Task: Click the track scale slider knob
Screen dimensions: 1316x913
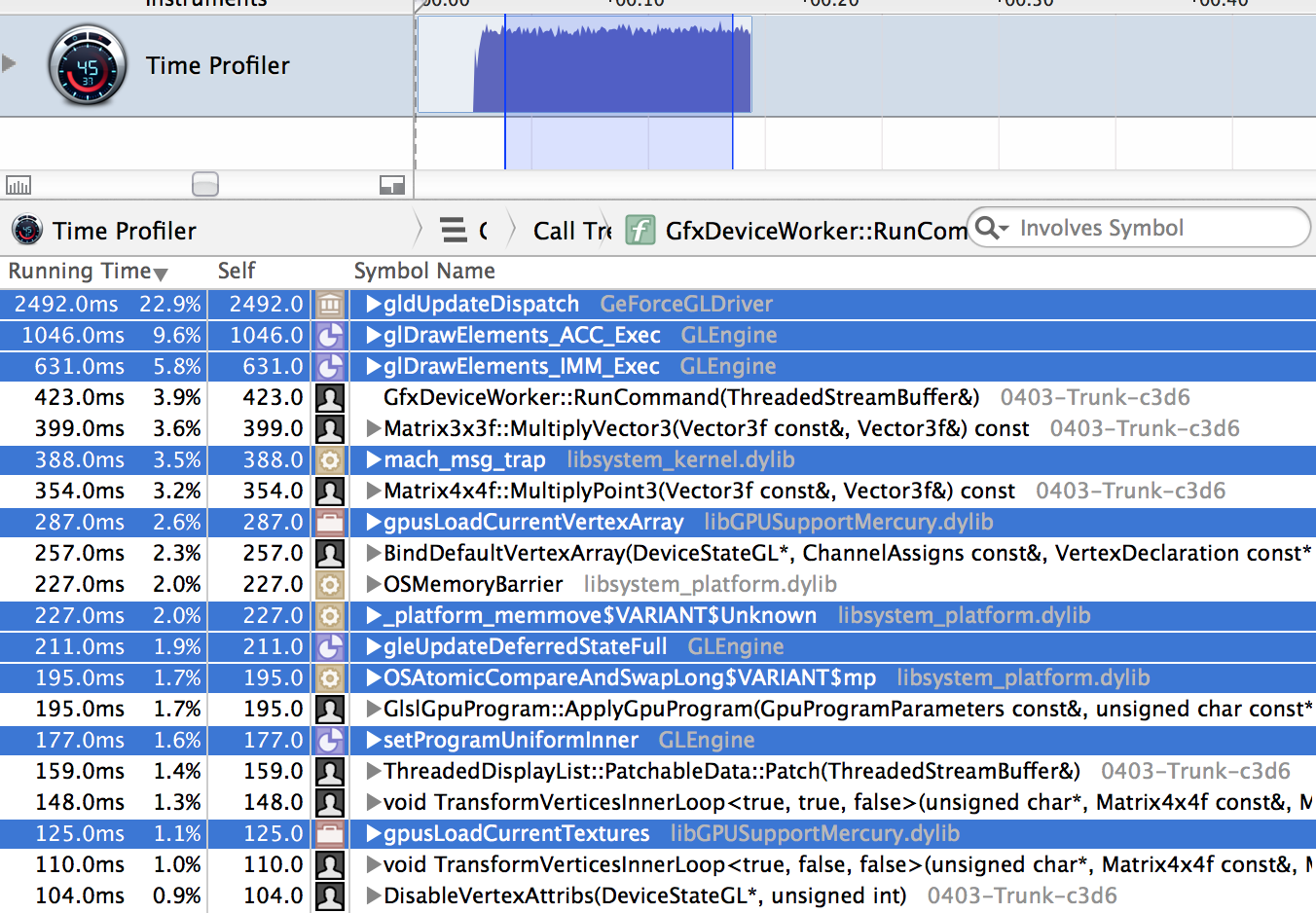Action: 205,184
